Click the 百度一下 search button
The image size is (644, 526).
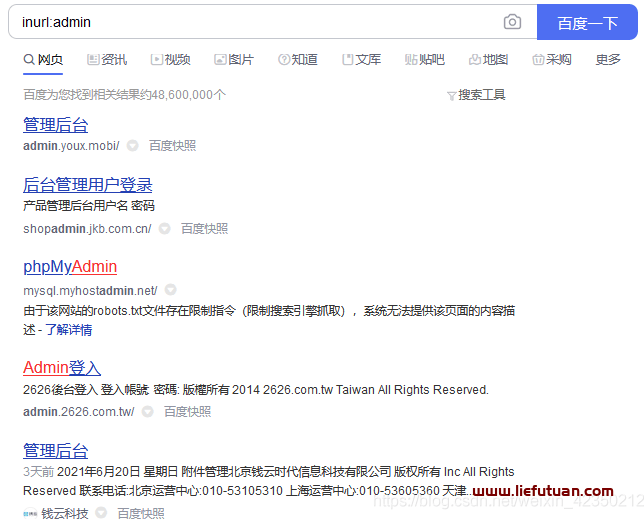(587, 22)
